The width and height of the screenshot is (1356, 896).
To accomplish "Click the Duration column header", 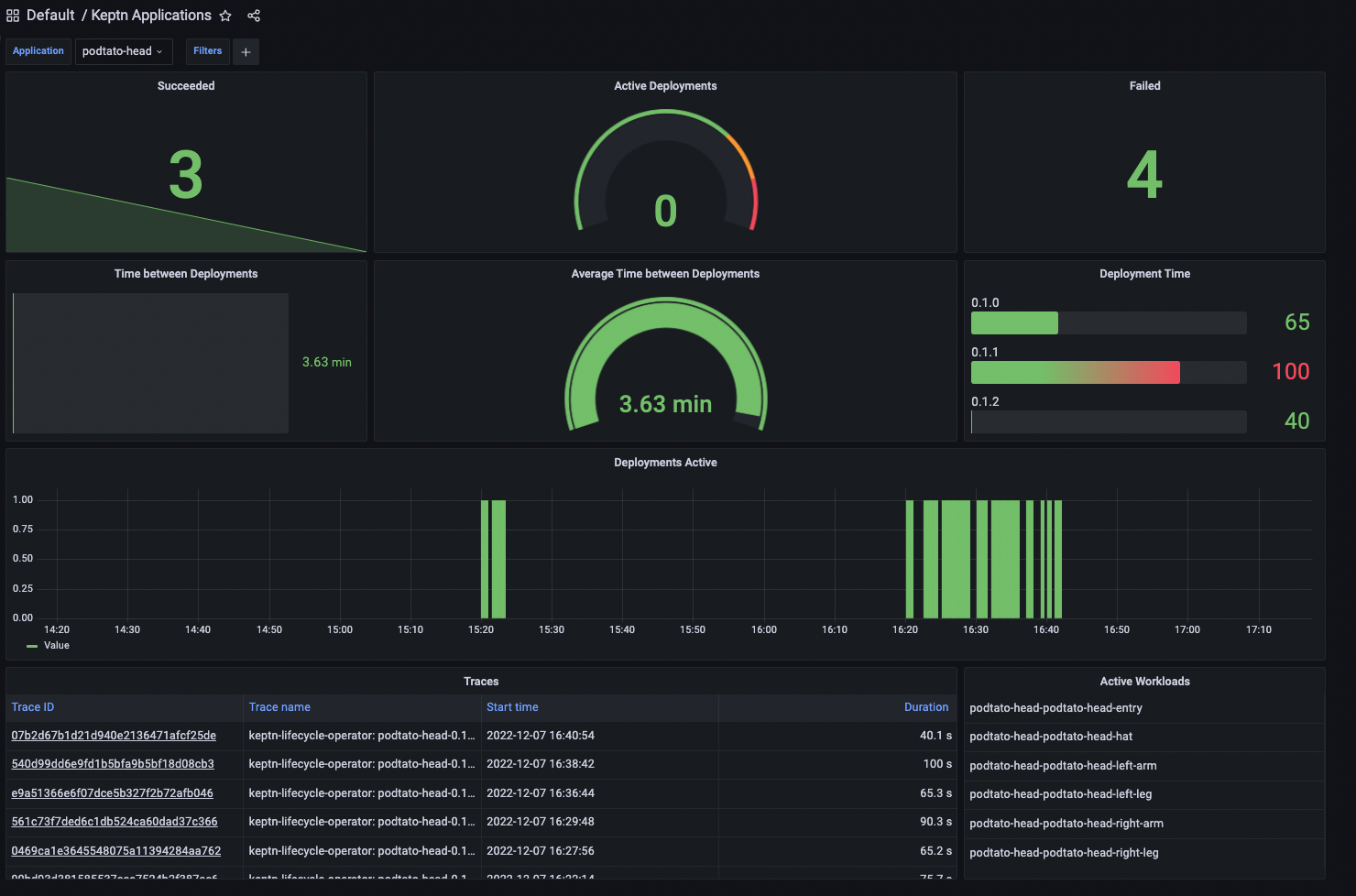I will click(926, 706).
